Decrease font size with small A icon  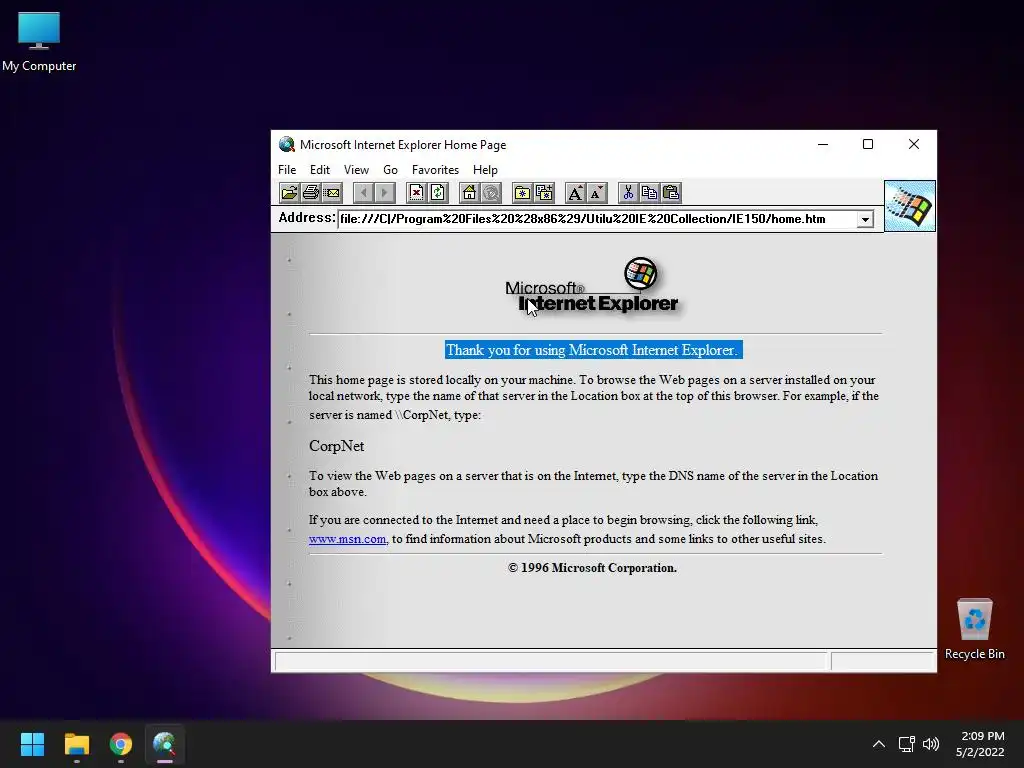[x=597, y=193]
